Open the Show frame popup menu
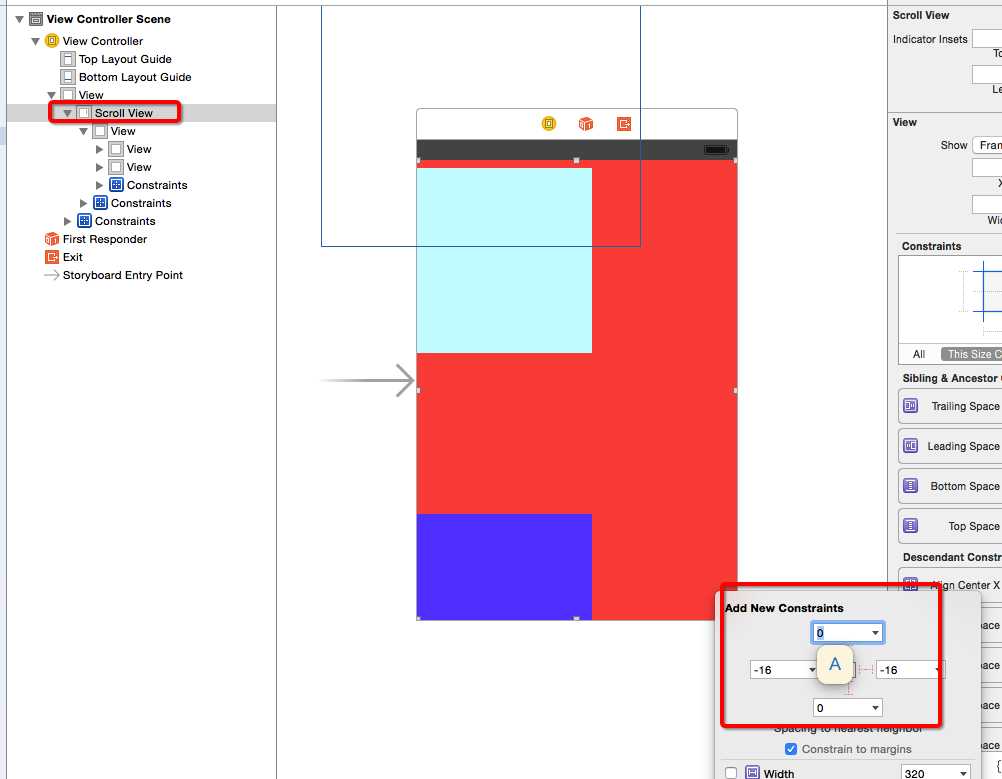 987,146
